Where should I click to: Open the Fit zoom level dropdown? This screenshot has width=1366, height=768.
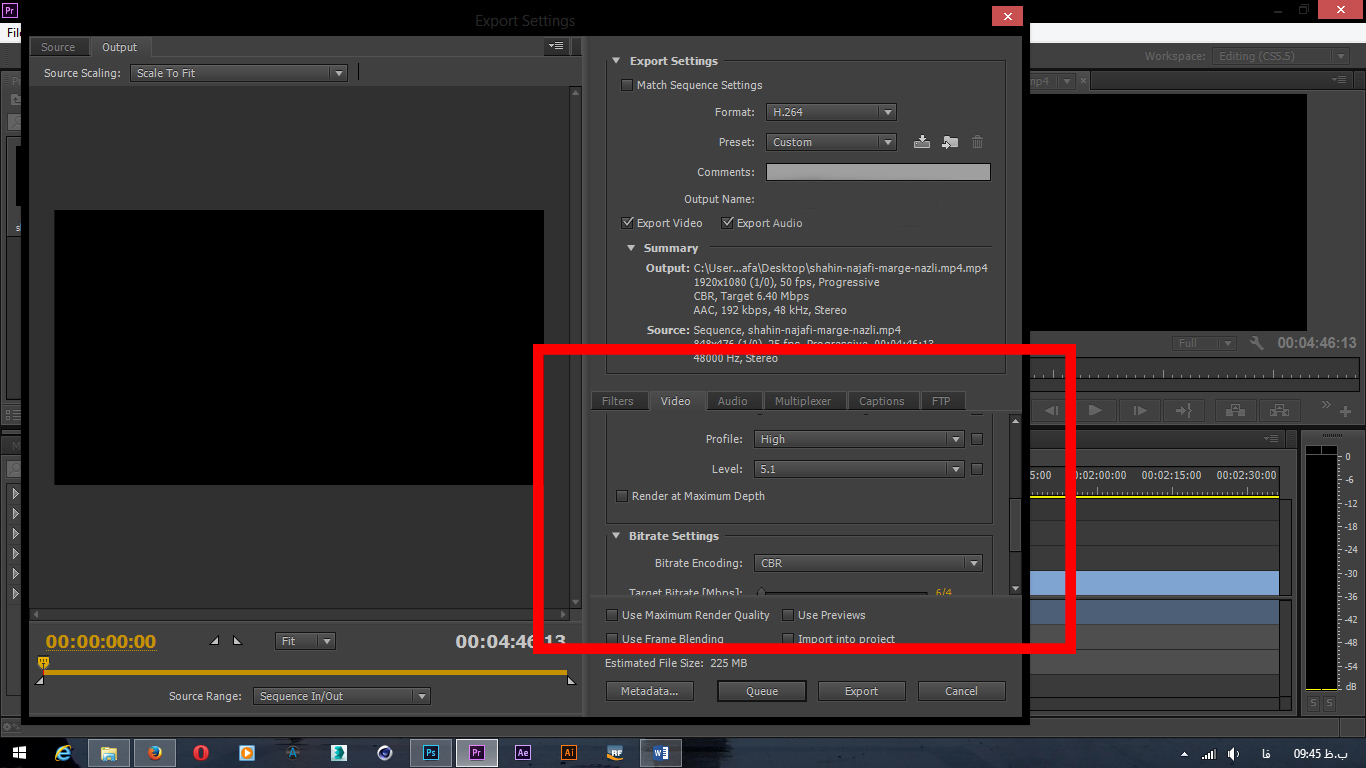click(305, 641)
